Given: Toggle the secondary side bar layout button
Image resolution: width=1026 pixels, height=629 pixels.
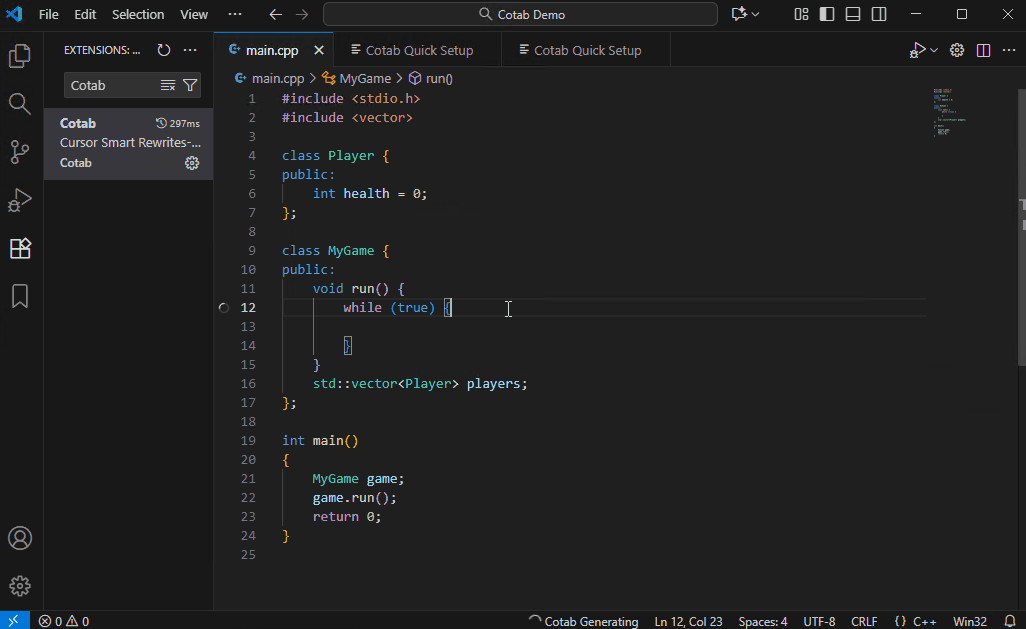Looking at the screenshot, I should pyautogui.click(x=878, y=14).
